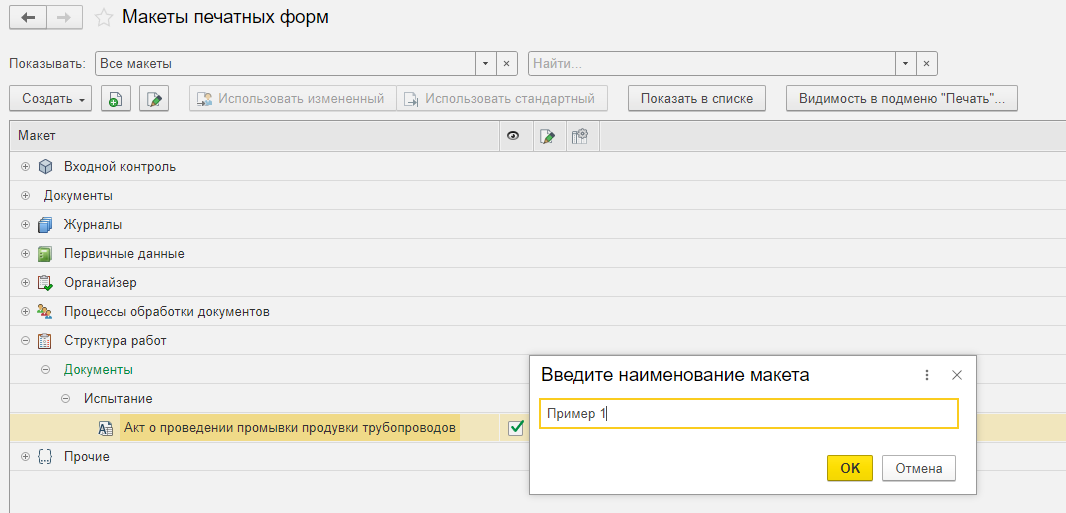Close the layout name dialog
Image resolution: width=1066 pixels, height=513 pixels.
pyautogui.click(x=957, y=375)
